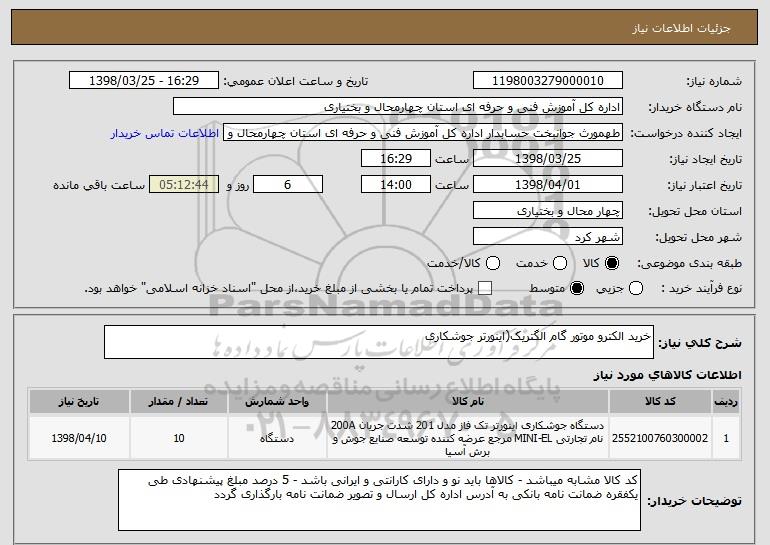Click the نام دستگاه خریدار field

[x=398, y=107]
